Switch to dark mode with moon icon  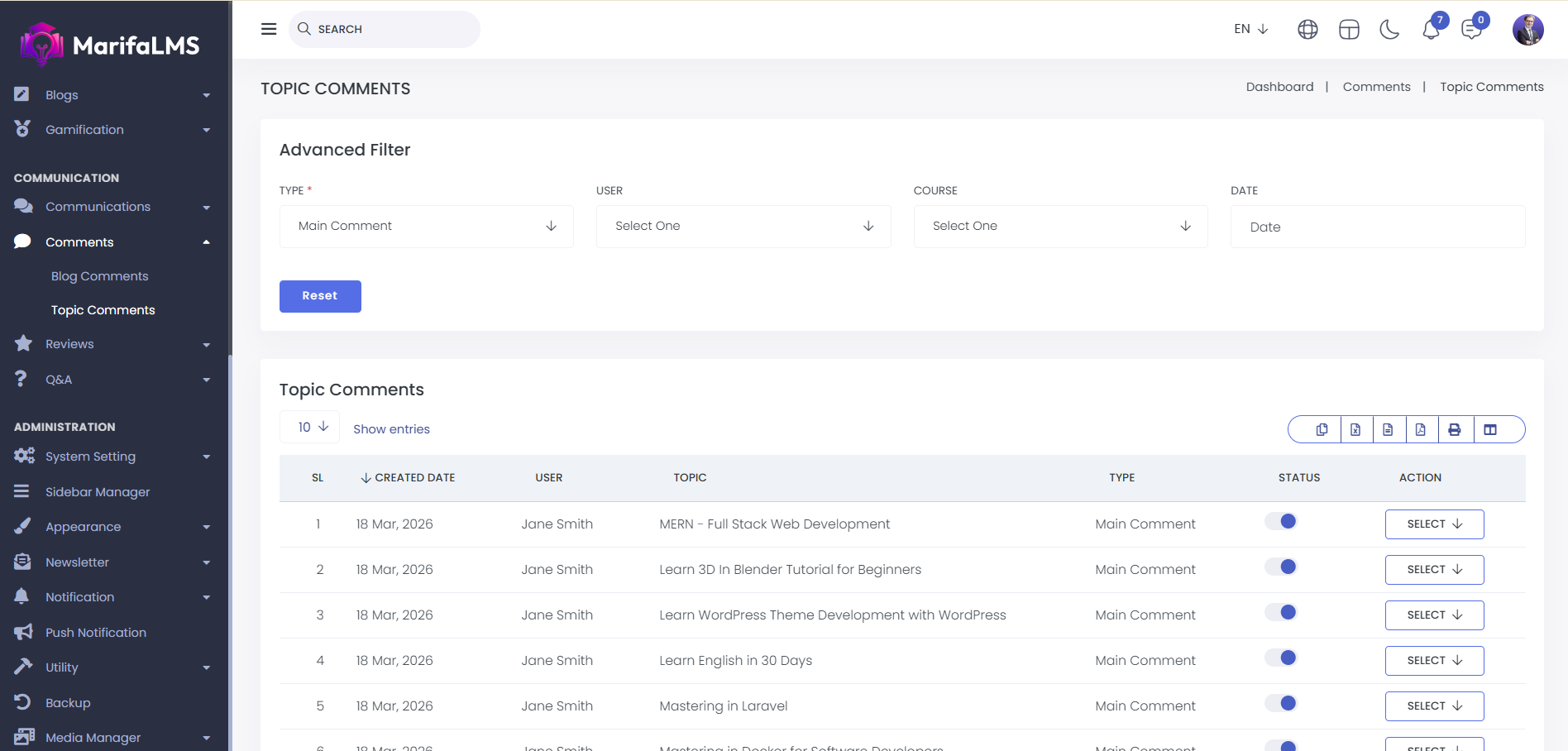tap(1389, 30)
